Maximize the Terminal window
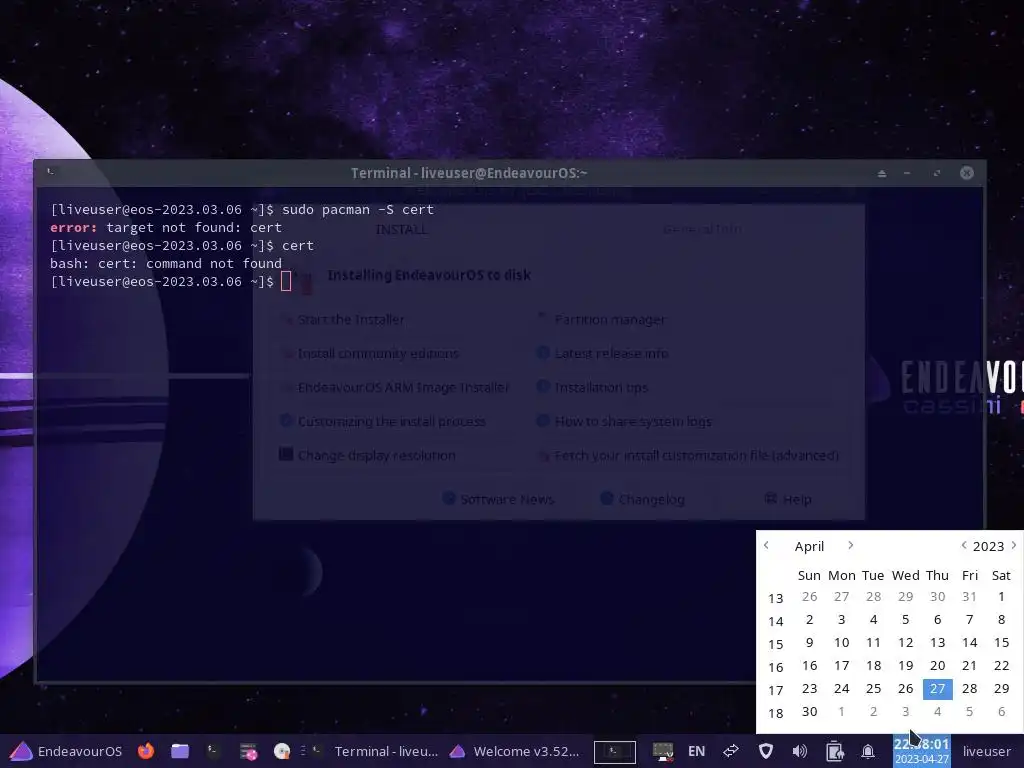Viewport: 1024px width, 768px height. [x=937, y=173]
